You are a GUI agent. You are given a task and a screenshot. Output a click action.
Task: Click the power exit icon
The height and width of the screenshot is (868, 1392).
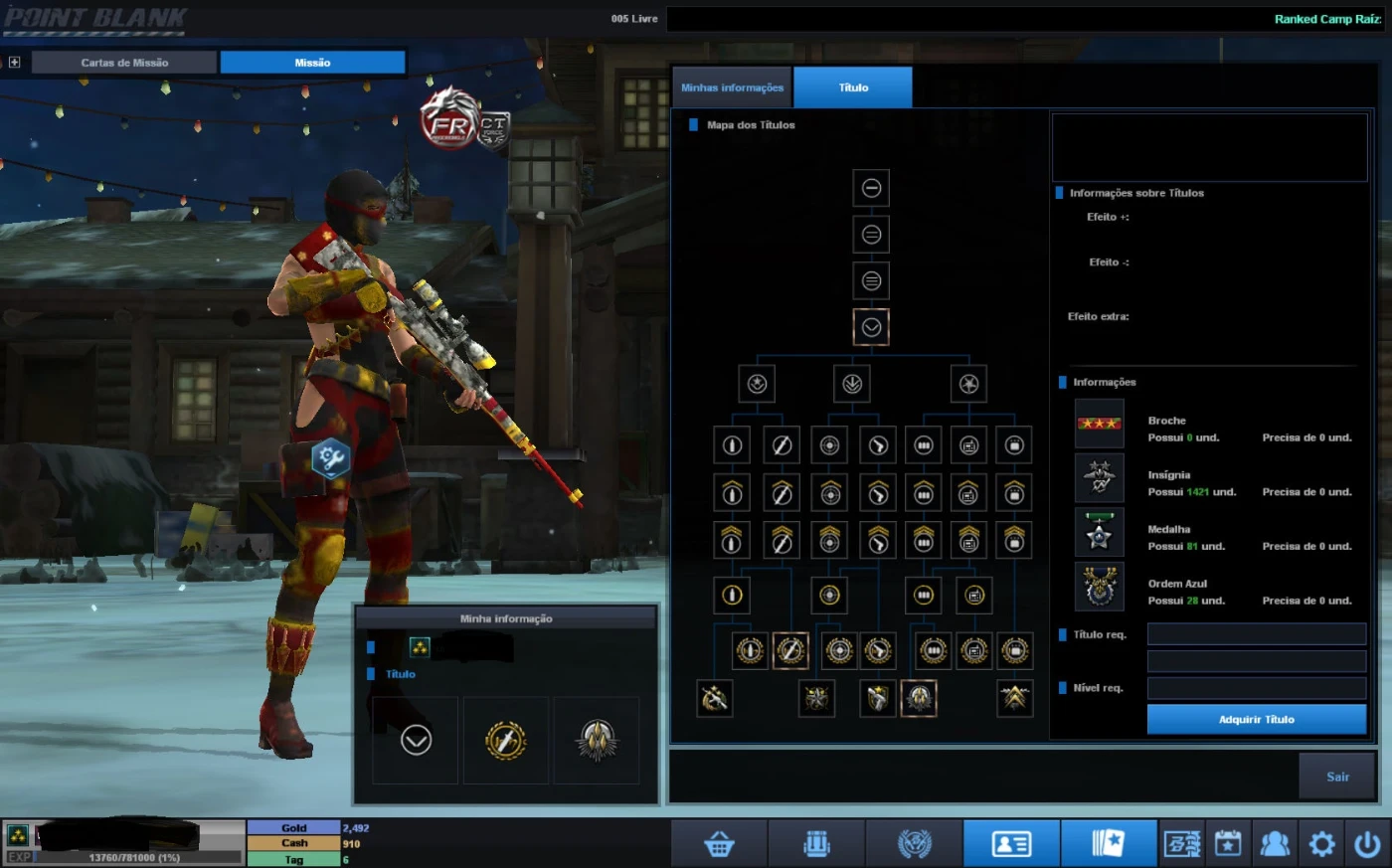[x=1368, y=844]
